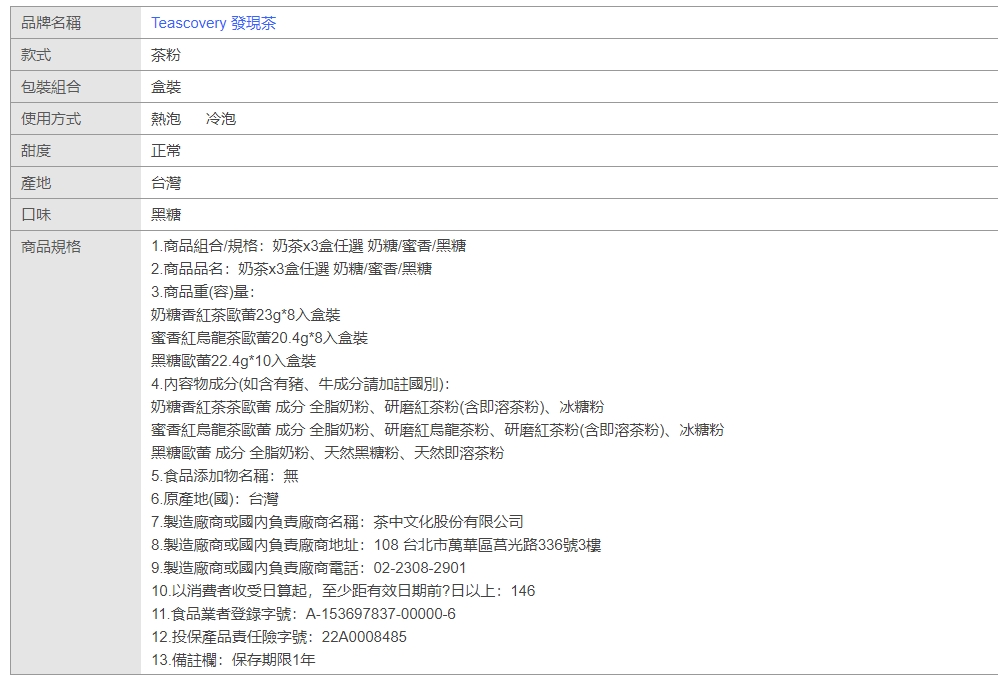Click the 口味 label
The height and width of the screenshot is (680, 998).
pos(36,215)
